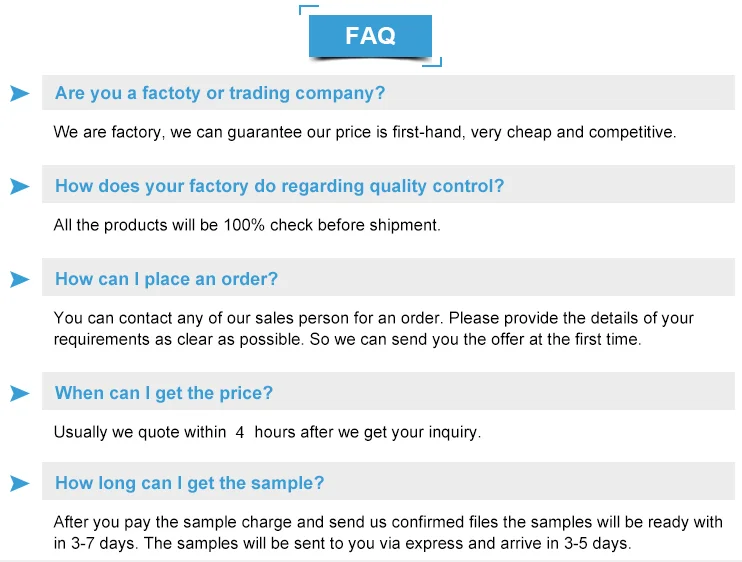Image resolution: width=742 pixels, height=562 pixels.
Task: Click the arrow beside 'How can I place an order?'
Action: click(20, 280)
